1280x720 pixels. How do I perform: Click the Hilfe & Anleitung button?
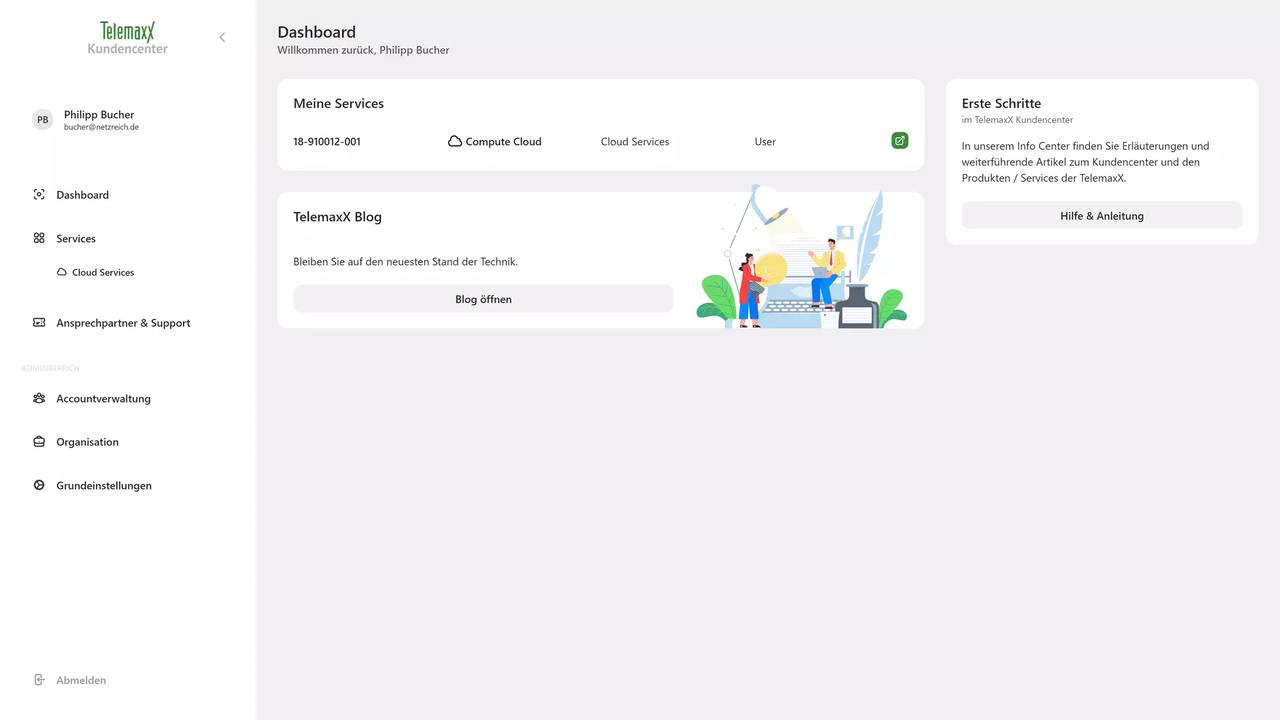point(1102,215)
